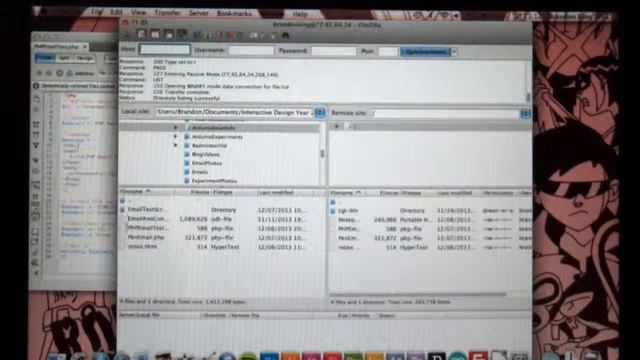Open the Edit menu
Viewport: 640px width, 360px height.
tap(116, 13)
